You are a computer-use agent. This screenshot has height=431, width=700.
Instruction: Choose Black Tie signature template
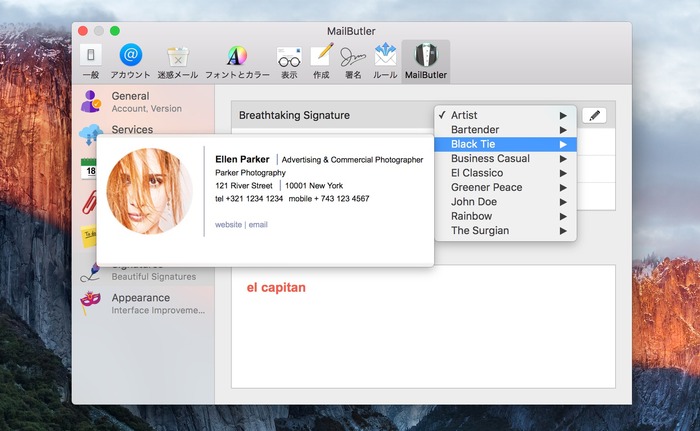pyautogui.click(x=505, y=144)
